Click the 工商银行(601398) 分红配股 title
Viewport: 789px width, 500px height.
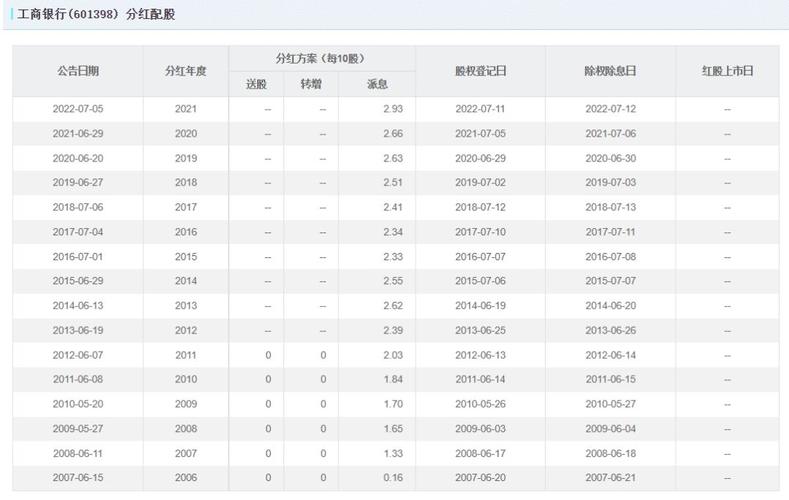coord(96,14)
